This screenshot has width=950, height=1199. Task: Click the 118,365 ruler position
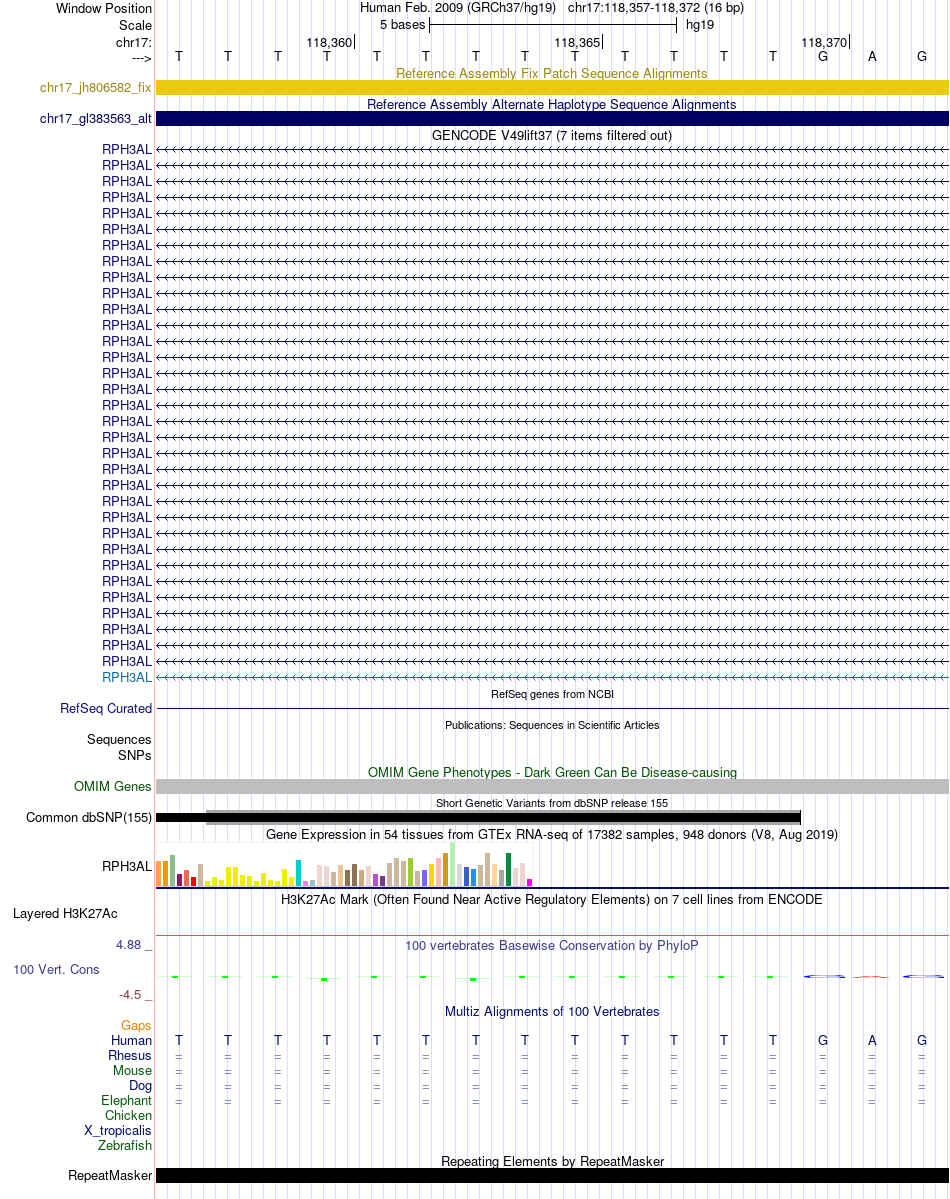coord(577,43)
